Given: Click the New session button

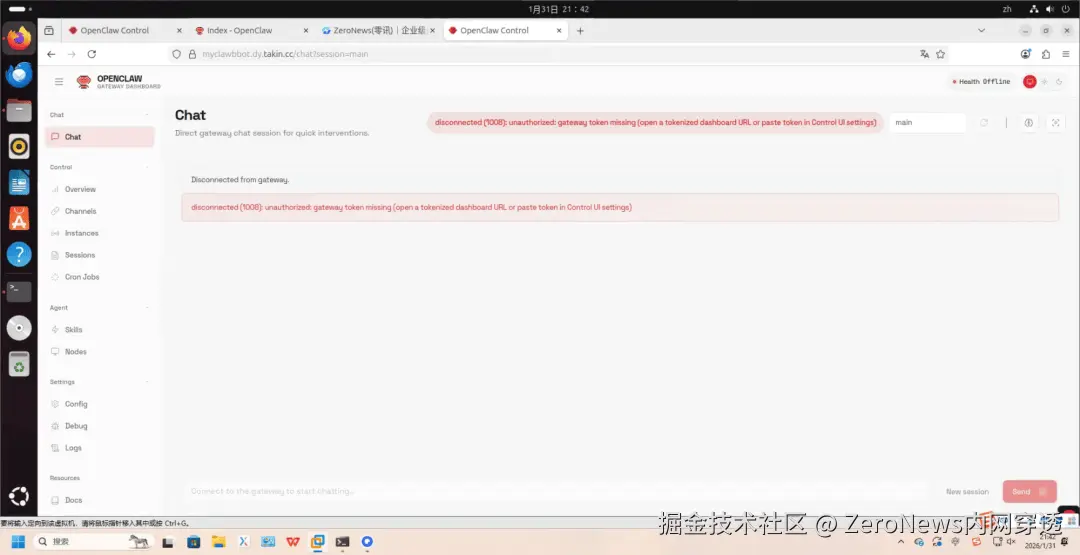Looking at the screenshot, I should pyautogui.click(x=967, y=492).
